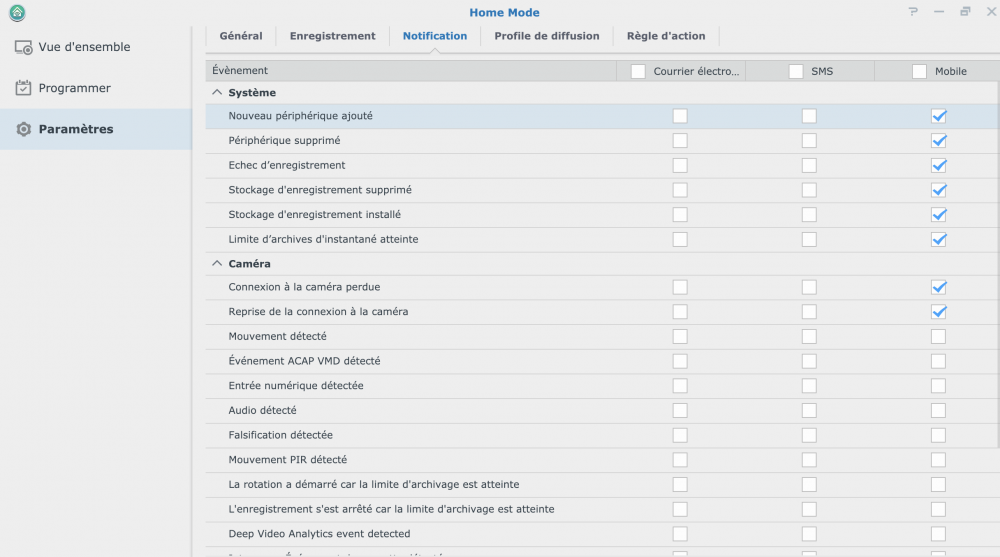Enable email for Connexion à la caméra perdue
The width and height of the screenshot is (1000, 557).
pos(680,287)
